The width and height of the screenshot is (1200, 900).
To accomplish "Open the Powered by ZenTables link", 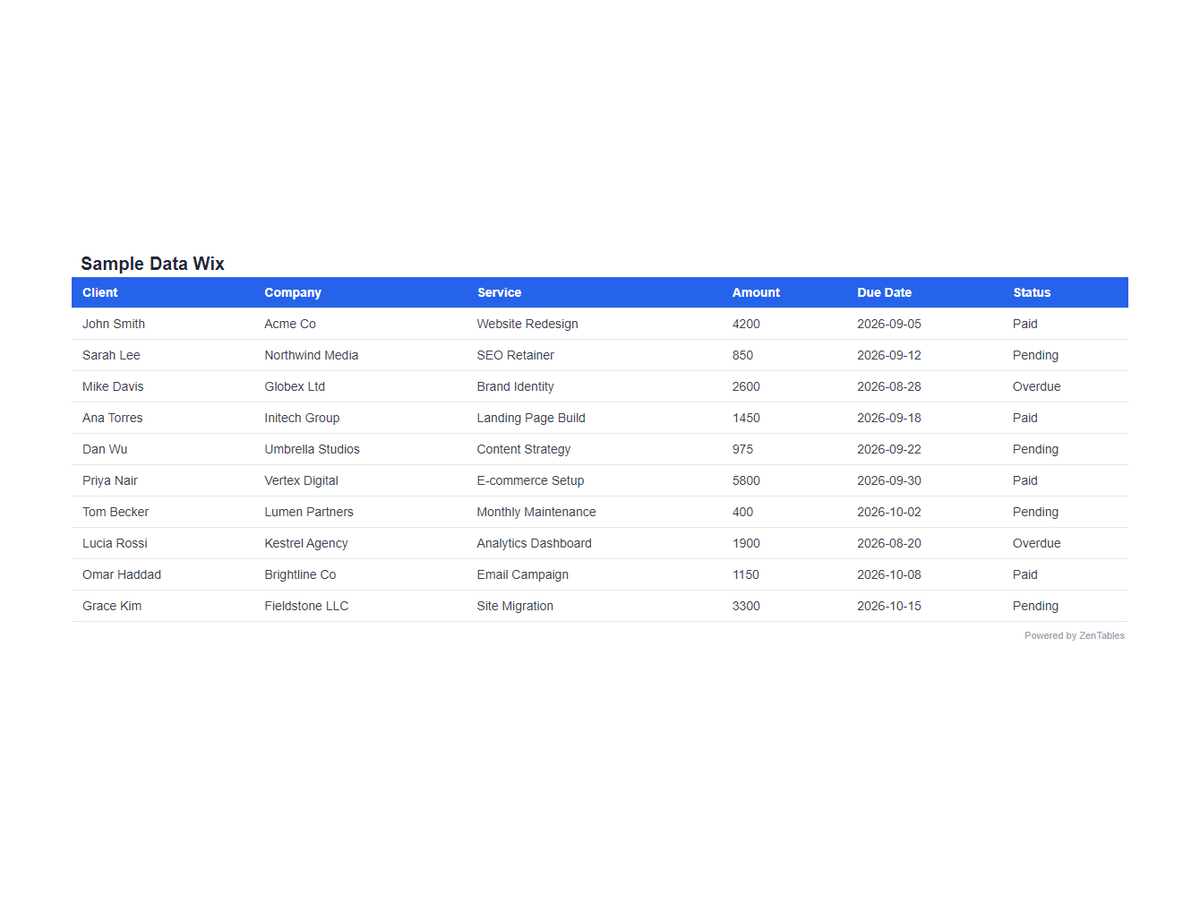I will 1074,636.
